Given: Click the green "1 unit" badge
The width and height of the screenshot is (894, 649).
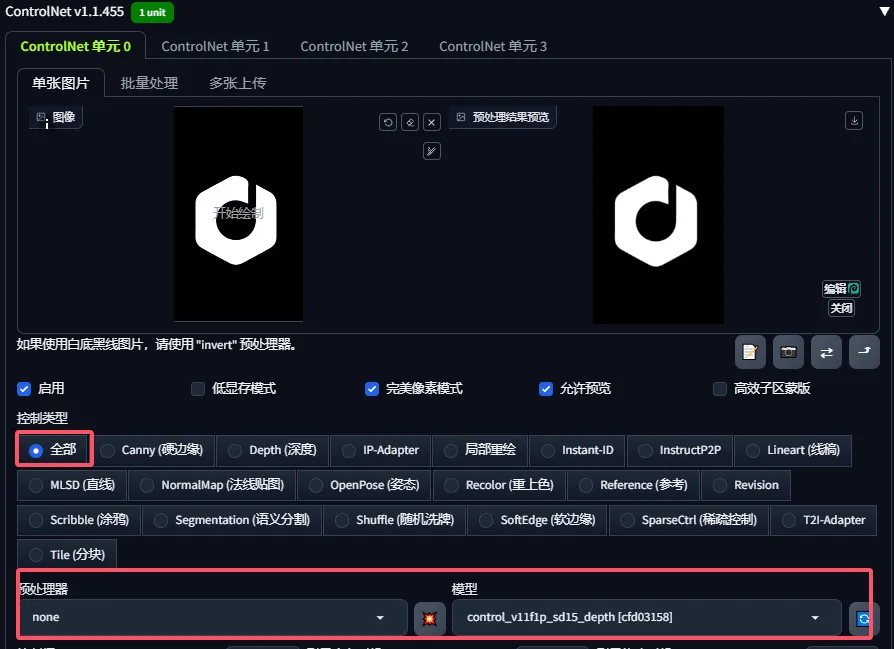Looking at the screenshot, I should click(152, 12).
